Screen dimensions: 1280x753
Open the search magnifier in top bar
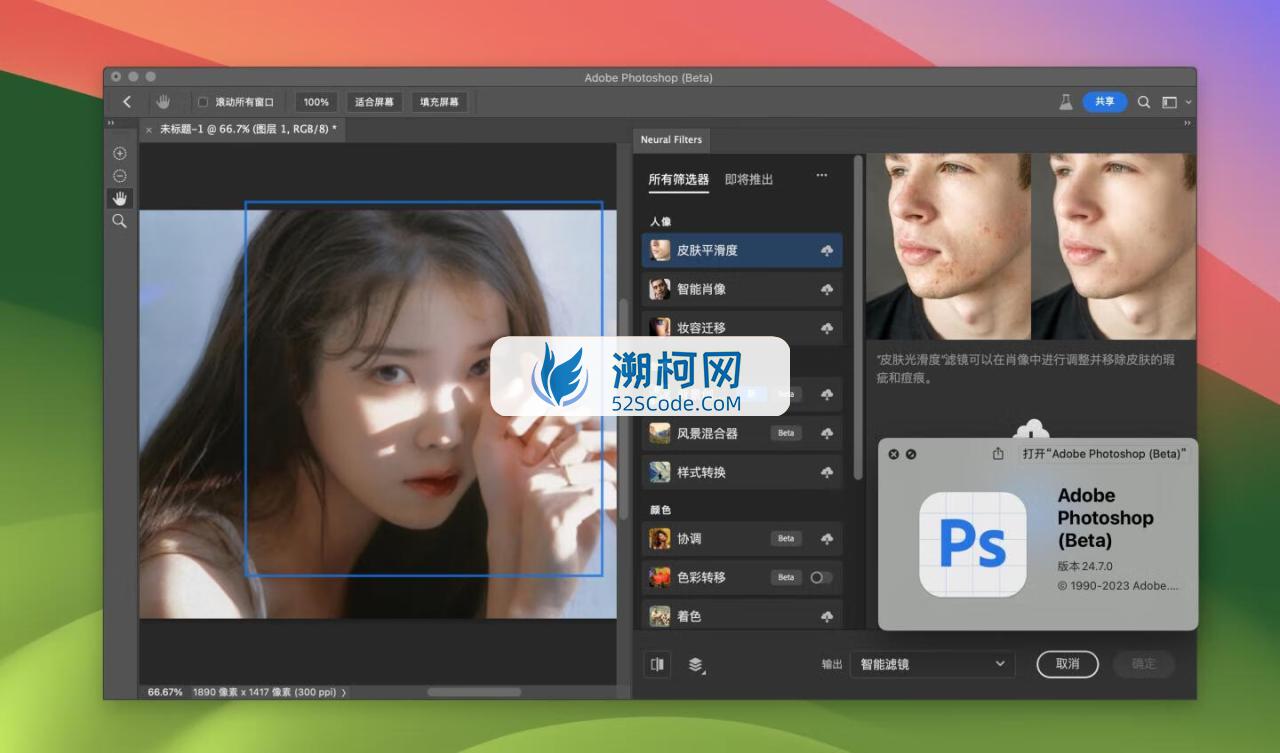[1144, 102]
